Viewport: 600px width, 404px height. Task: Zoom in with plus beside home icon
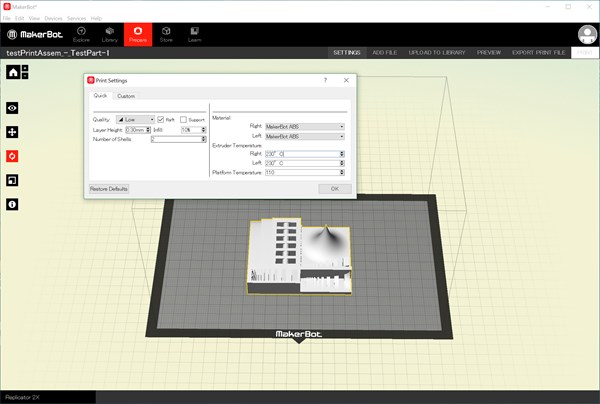(25, 68)
